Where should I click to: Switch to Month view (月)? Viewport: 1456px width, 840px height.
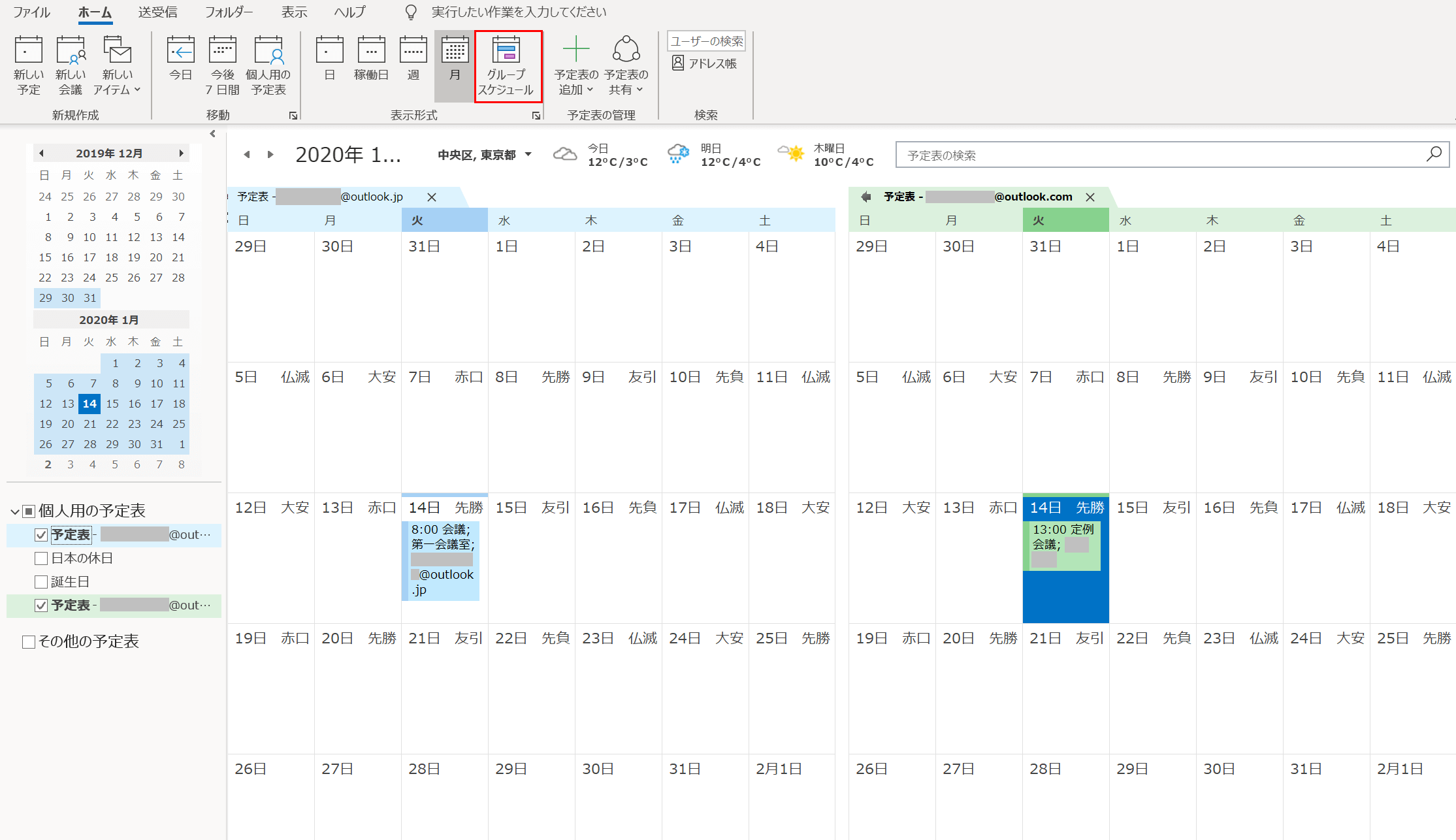pyautogui.click(x=455, y=65)
